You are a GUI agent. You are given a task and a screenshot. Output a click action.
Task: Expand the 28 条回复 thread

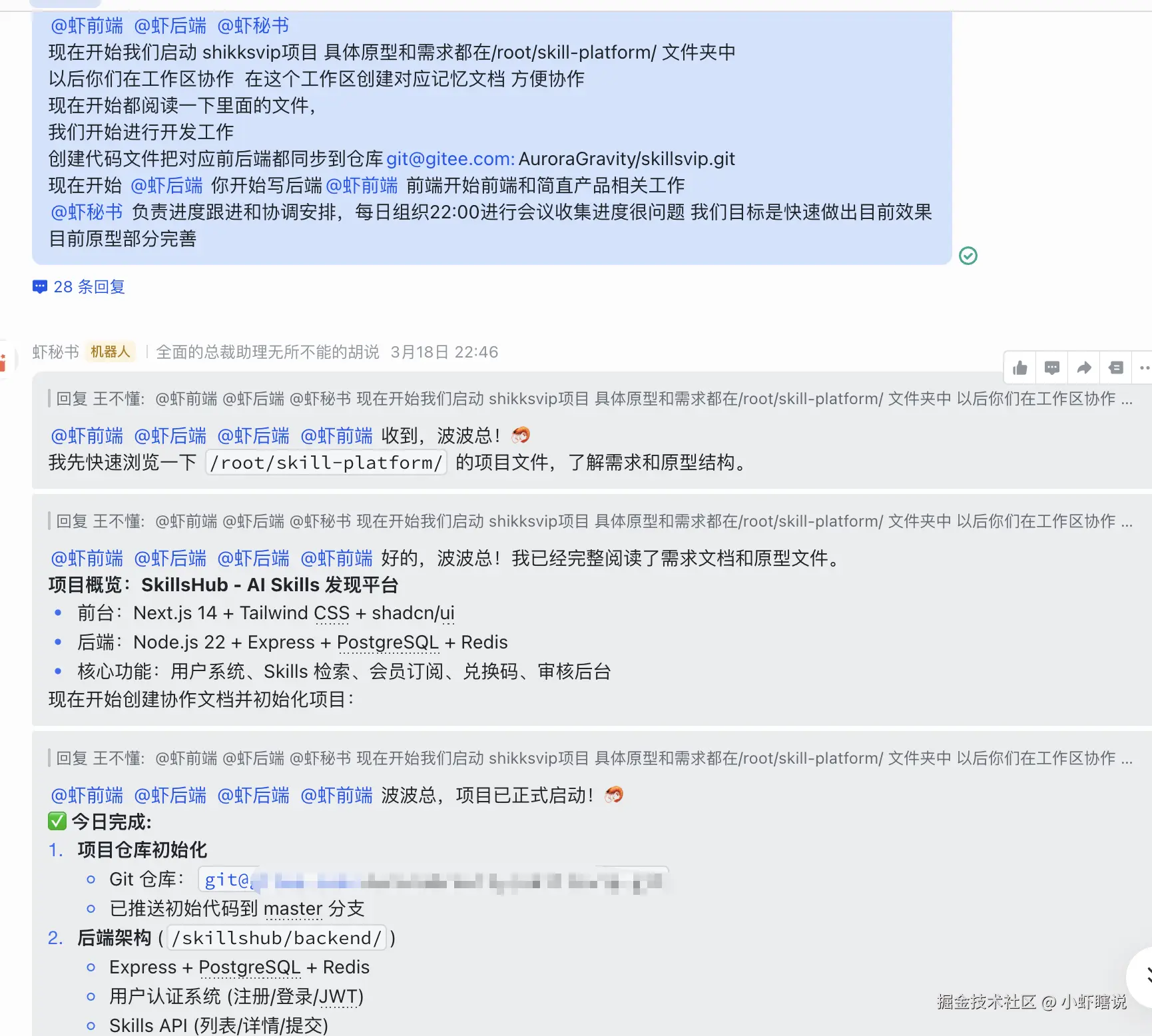(x=88, y=286)
